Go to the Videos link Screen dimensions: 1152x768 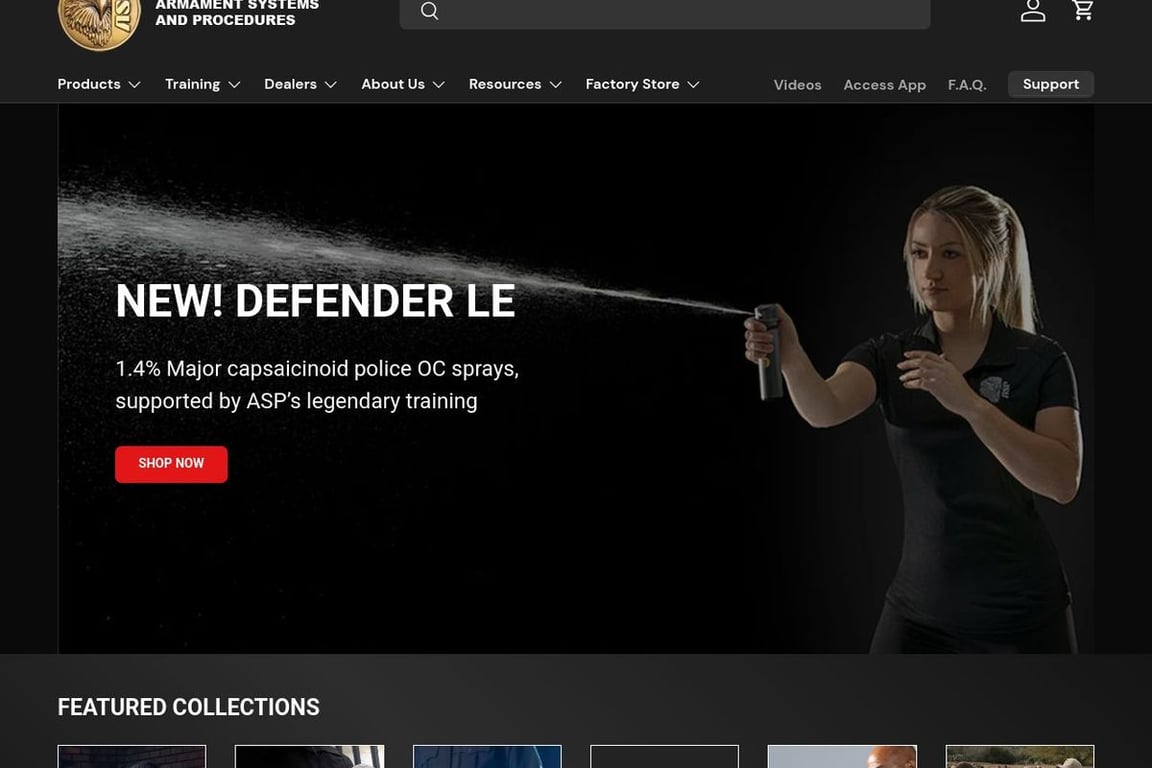pos(797,85)
